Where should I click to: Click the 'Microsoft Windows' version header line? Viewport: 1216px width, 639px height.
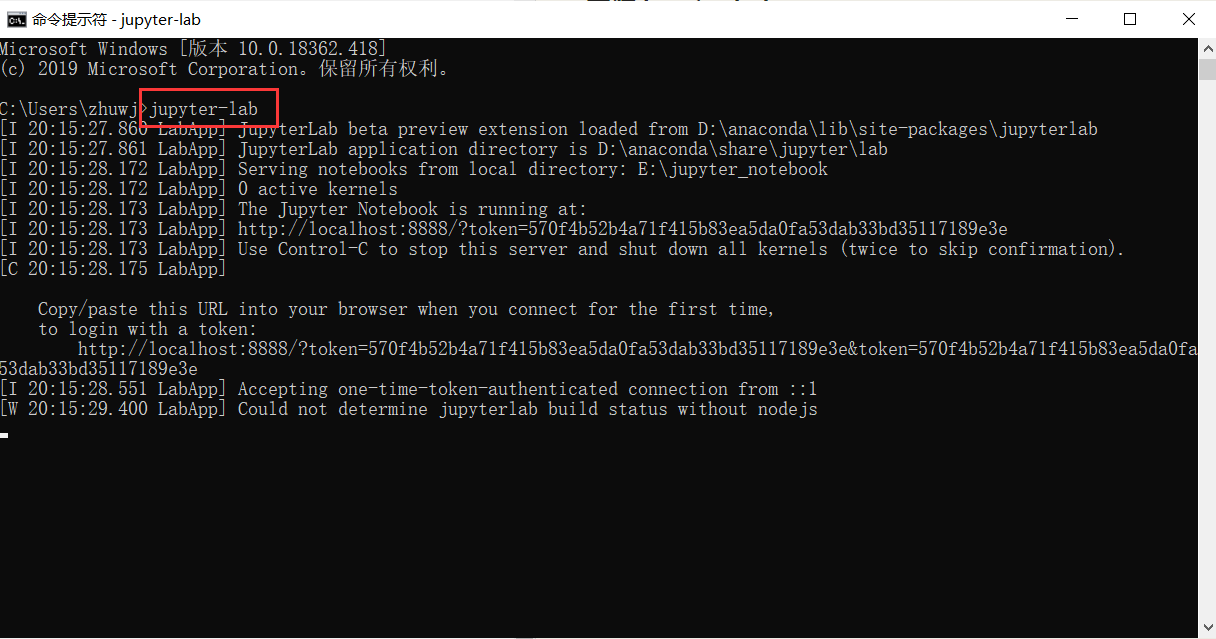[193, 49]
